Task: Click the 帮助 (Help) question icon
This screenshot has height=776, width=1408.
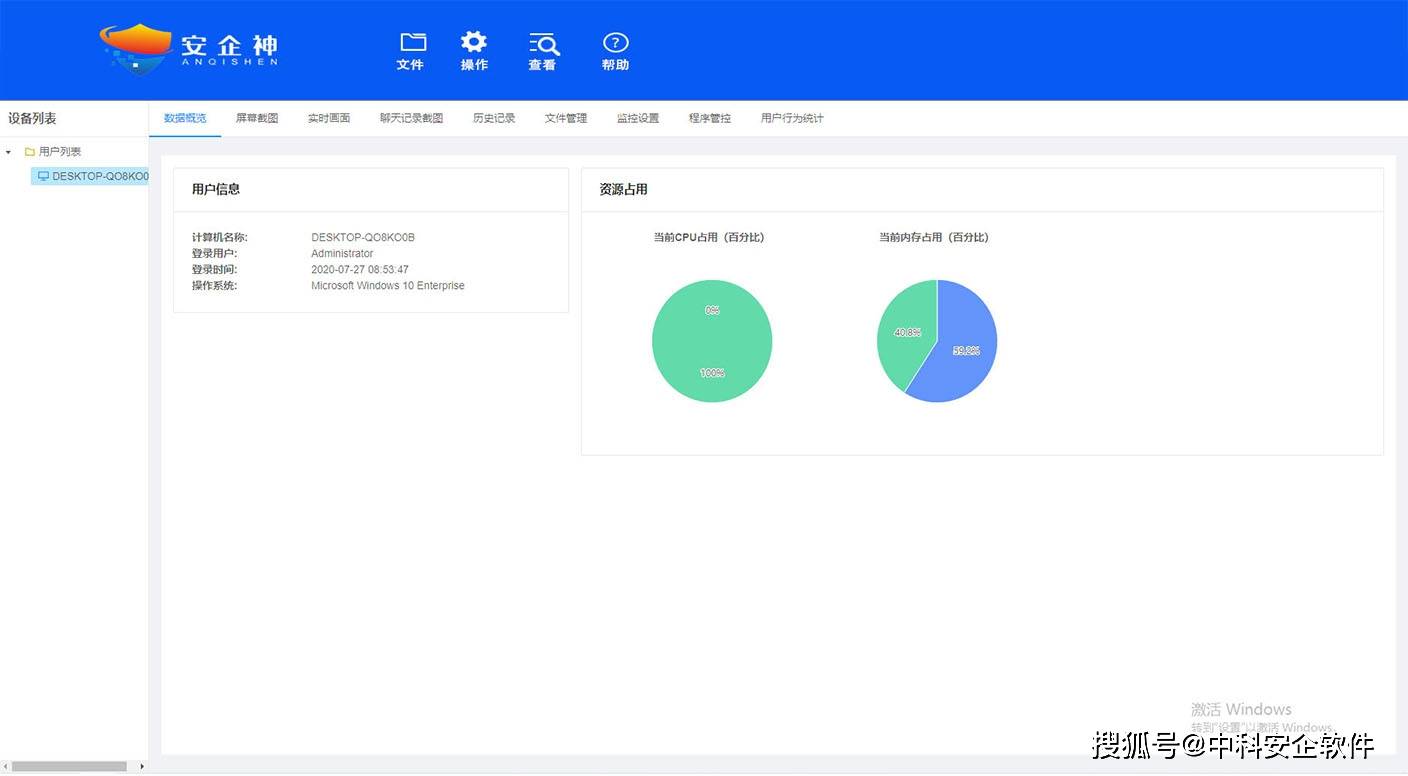Action: tap(615, 43)
